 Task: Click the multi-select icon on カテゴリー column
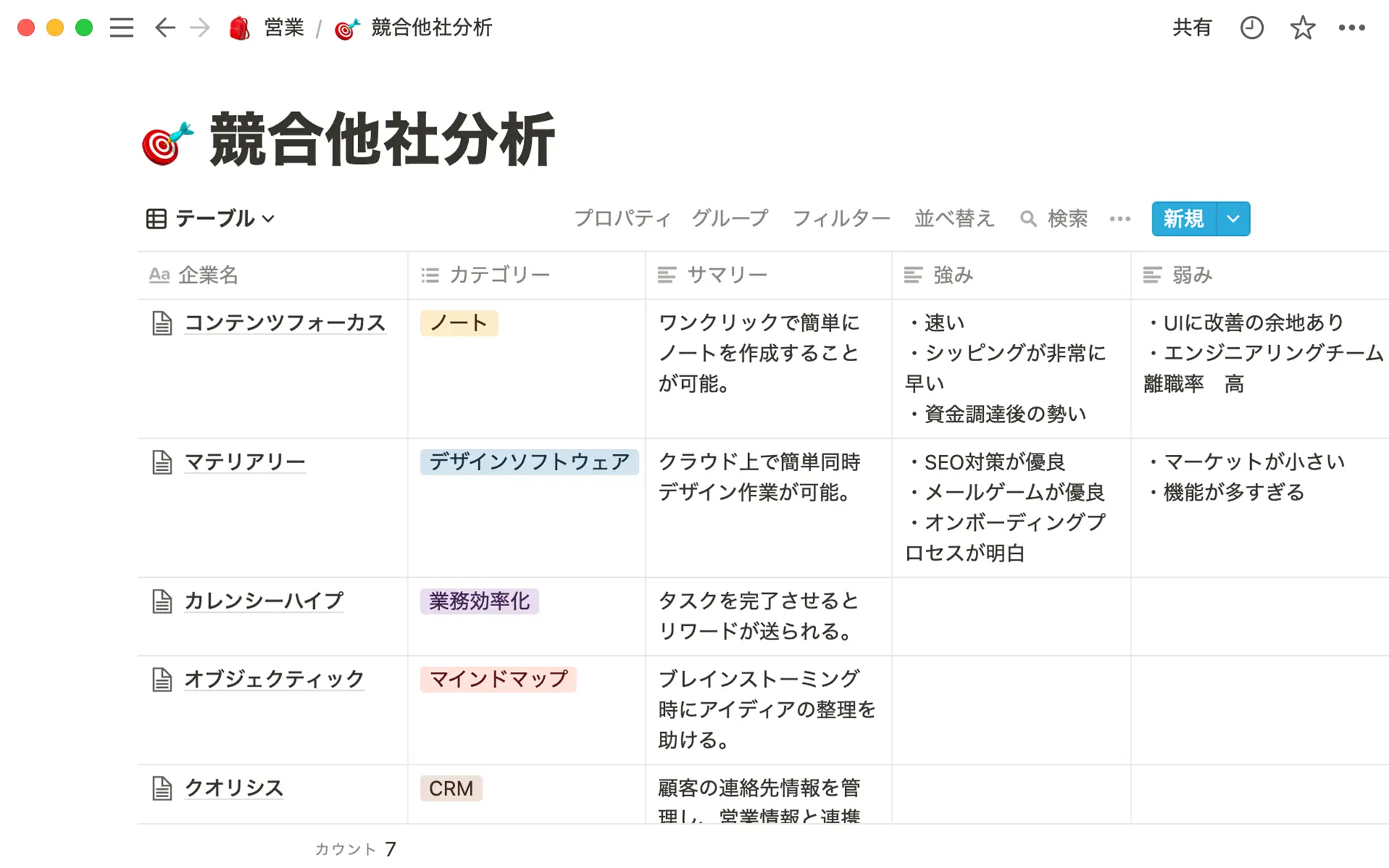pyautogui.click(x=428, y=275)
